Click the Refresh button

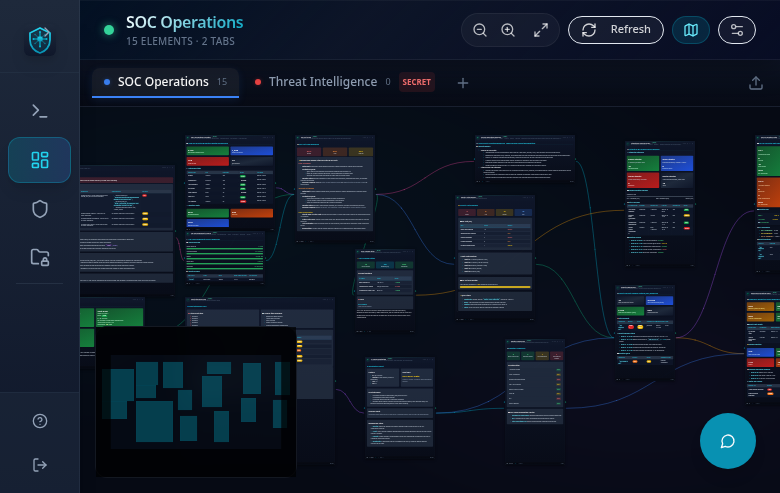616,30
